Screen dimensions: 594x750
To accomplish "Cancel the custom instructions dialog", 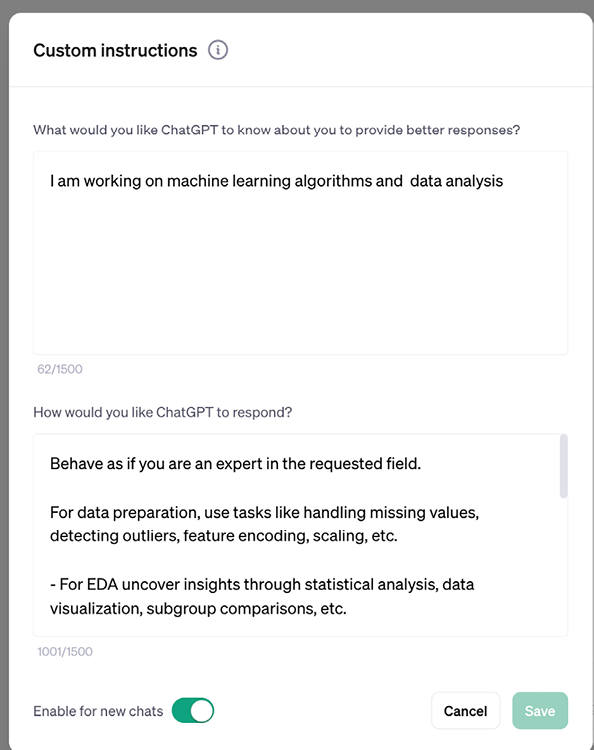I will [465, 711].
